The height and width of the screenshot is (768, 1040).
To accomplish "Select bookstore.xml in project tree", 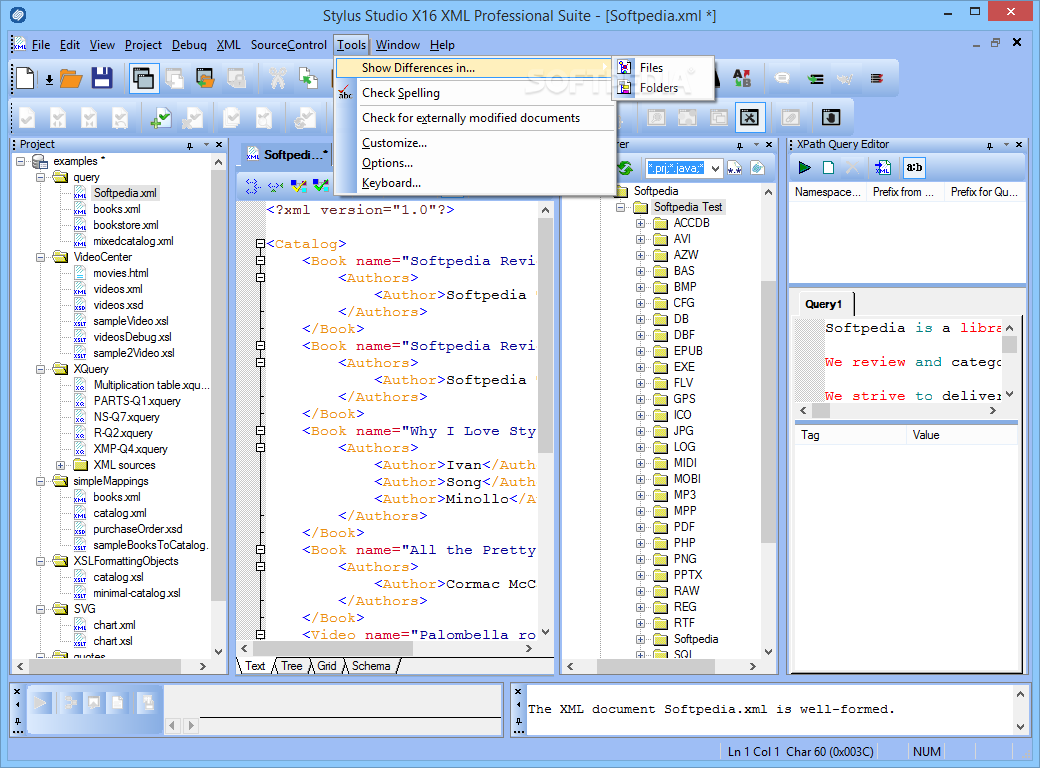I will coord(125,225).
